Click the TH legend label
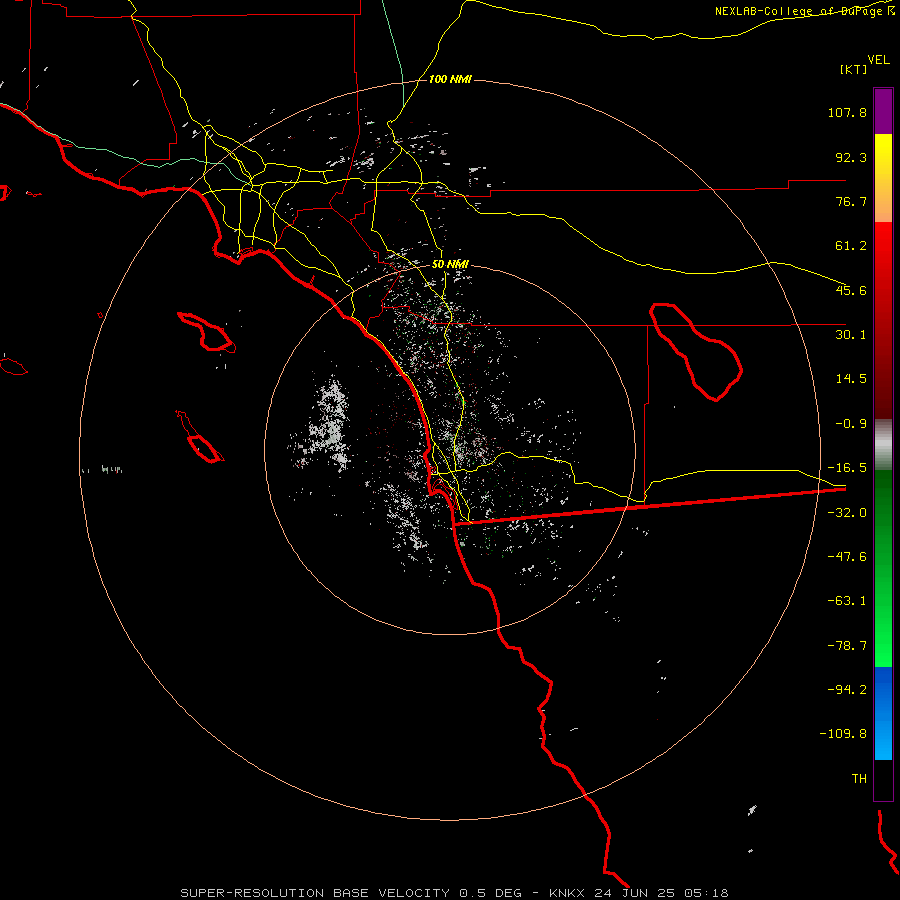Screen dimensions: 900x900 (x=859, y=779)
